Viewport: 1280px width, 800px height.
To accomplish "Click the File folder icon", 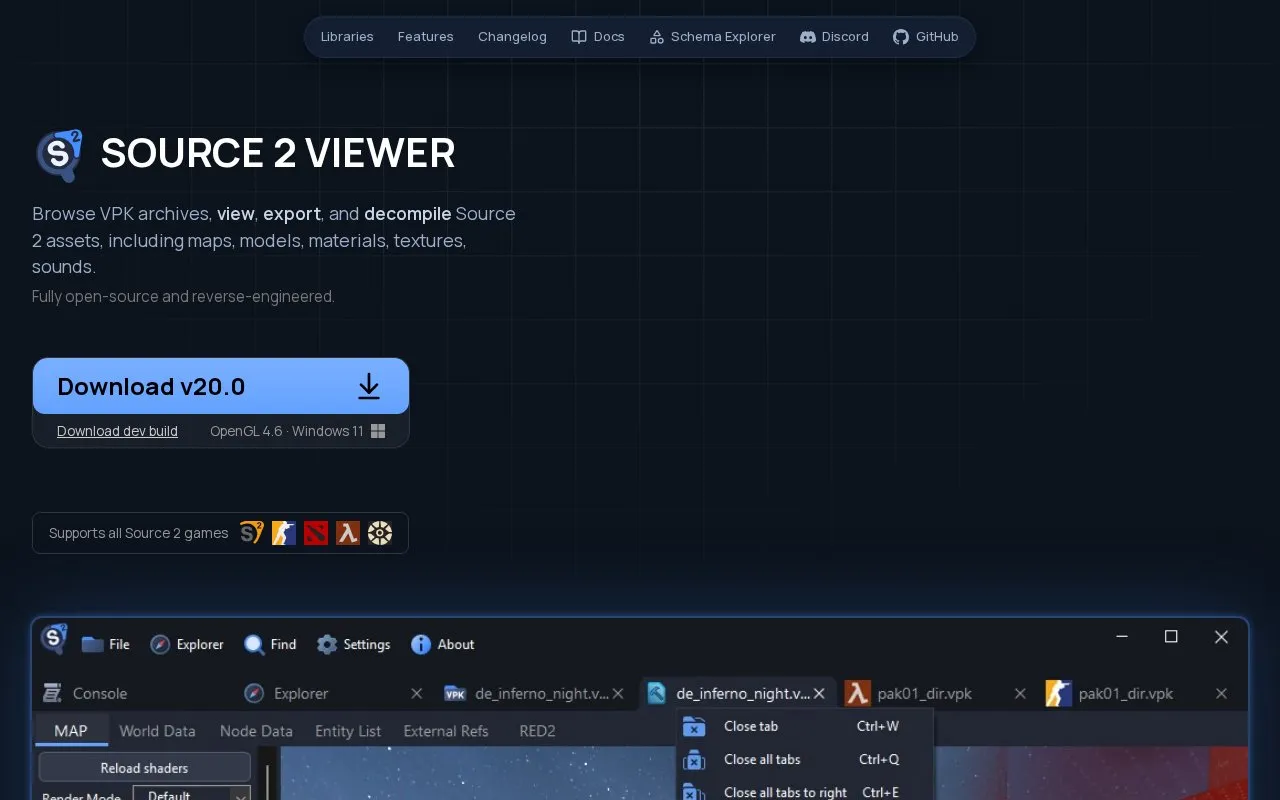I will click(93, 644).
